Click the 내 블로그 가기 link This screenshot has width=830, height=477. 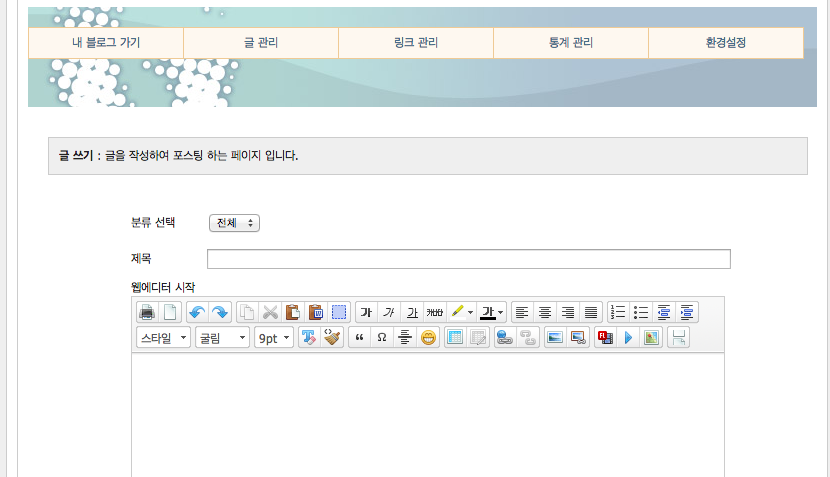[106, 43]
